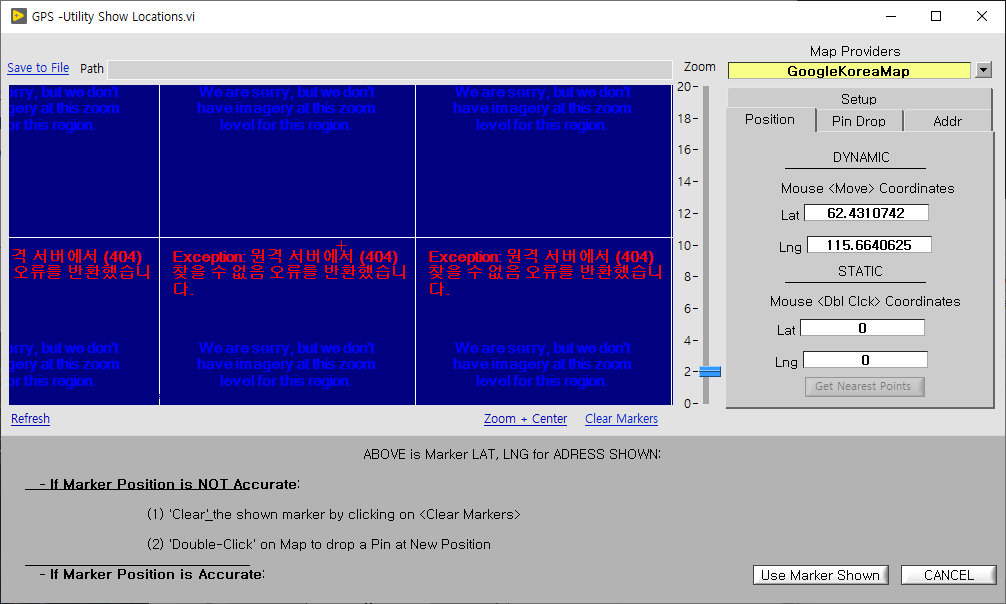Clear markers via the Clear Markers link
1006x604 pixels.
[621, 418]
